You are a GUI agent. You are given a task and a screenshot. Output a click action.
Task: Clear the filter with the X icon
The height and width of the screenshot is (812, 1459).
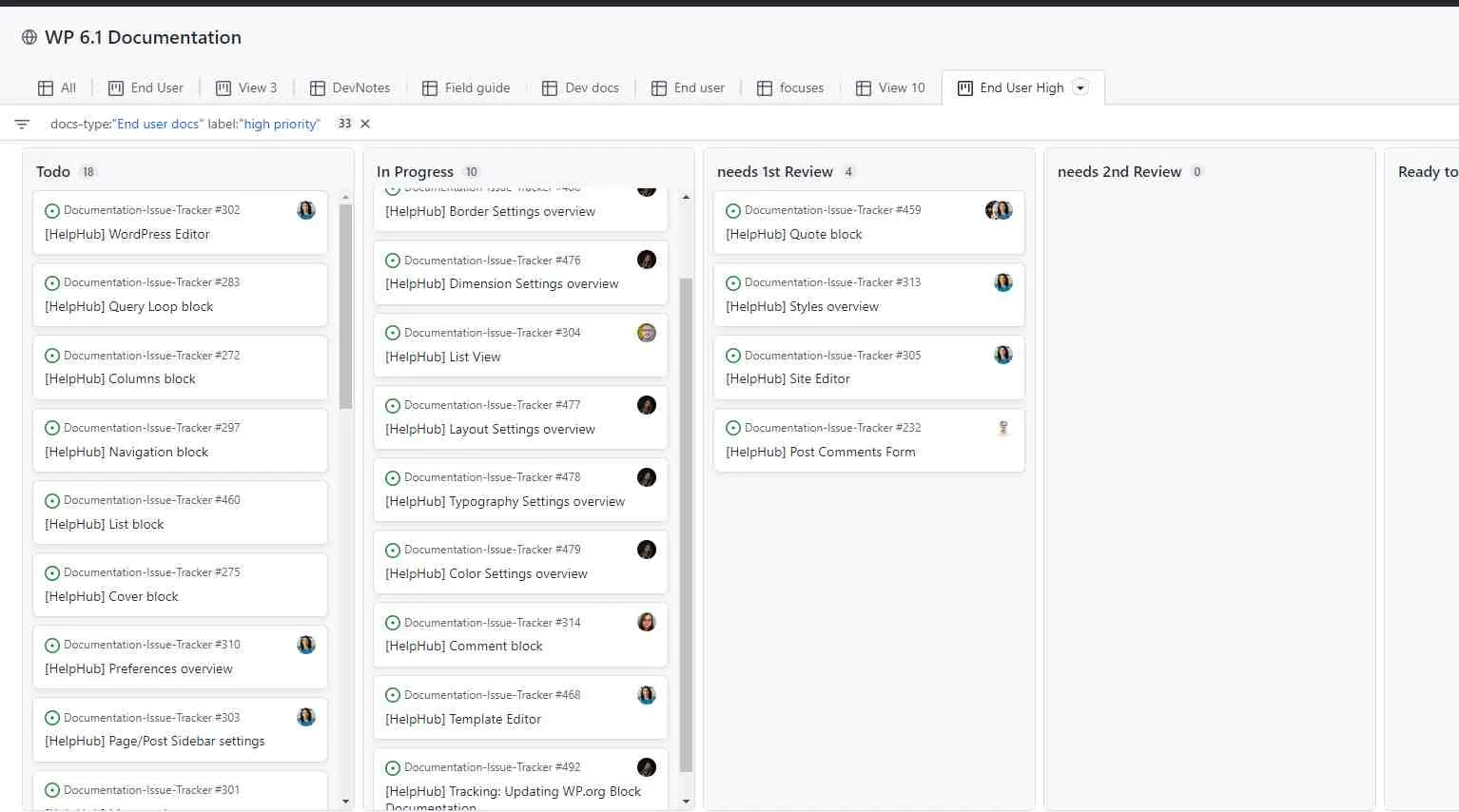coord(365,124)
